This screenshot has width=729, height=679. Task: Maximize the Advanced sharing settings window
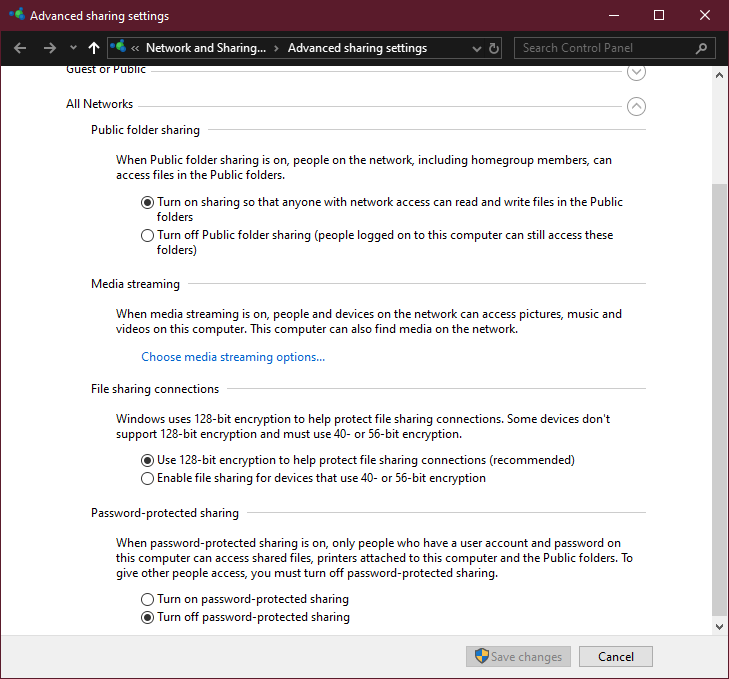pos(659,15)
